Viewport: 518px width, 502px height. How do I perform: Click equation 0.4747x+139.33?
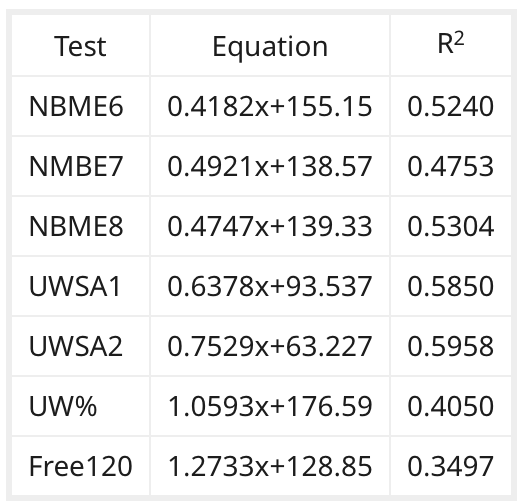(x=270, y=226)
